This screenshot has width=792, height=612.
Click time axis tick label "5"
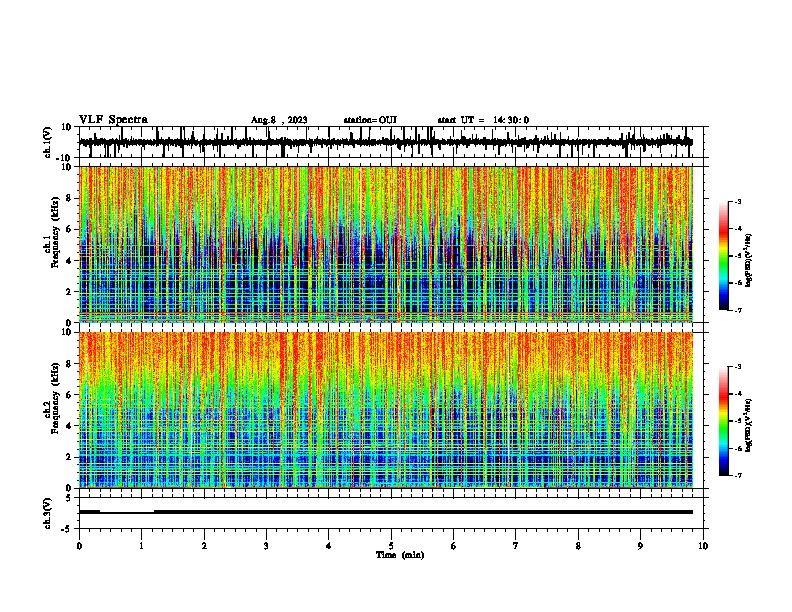[x=391, y=546]
